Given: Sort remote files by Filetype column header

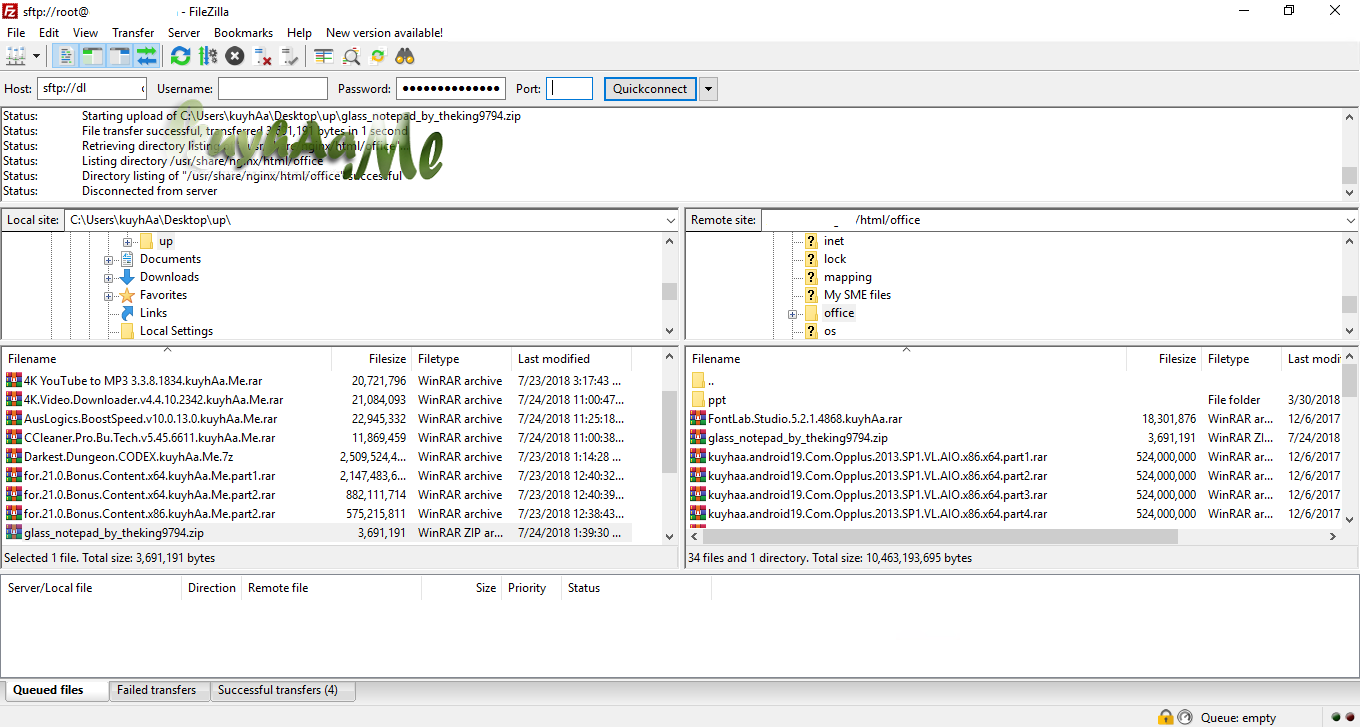Looking at the screenshot, I should (1241, 359).
